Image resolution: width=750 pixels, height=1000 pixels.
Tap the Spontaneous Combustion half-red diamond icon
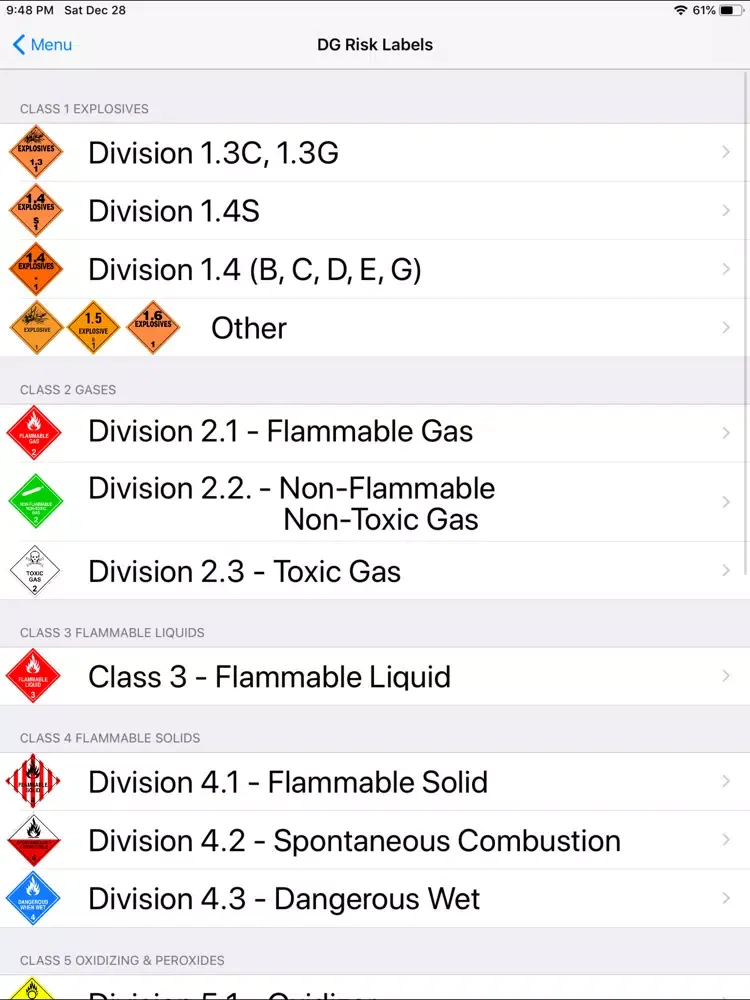[x=33, y=840]
